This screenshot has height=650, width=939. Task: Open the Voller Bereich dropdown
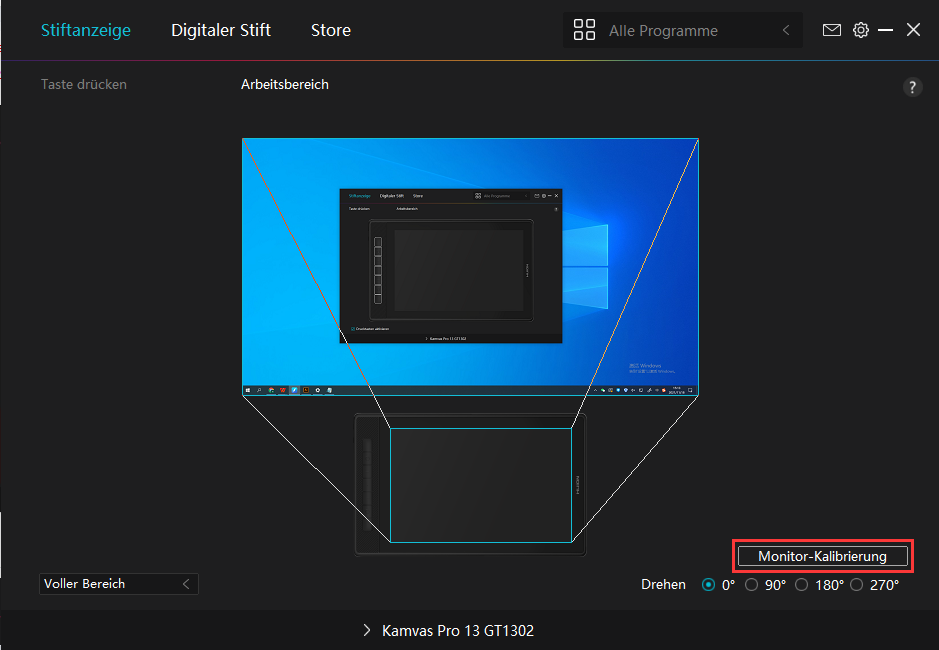(x=118, y=584)
